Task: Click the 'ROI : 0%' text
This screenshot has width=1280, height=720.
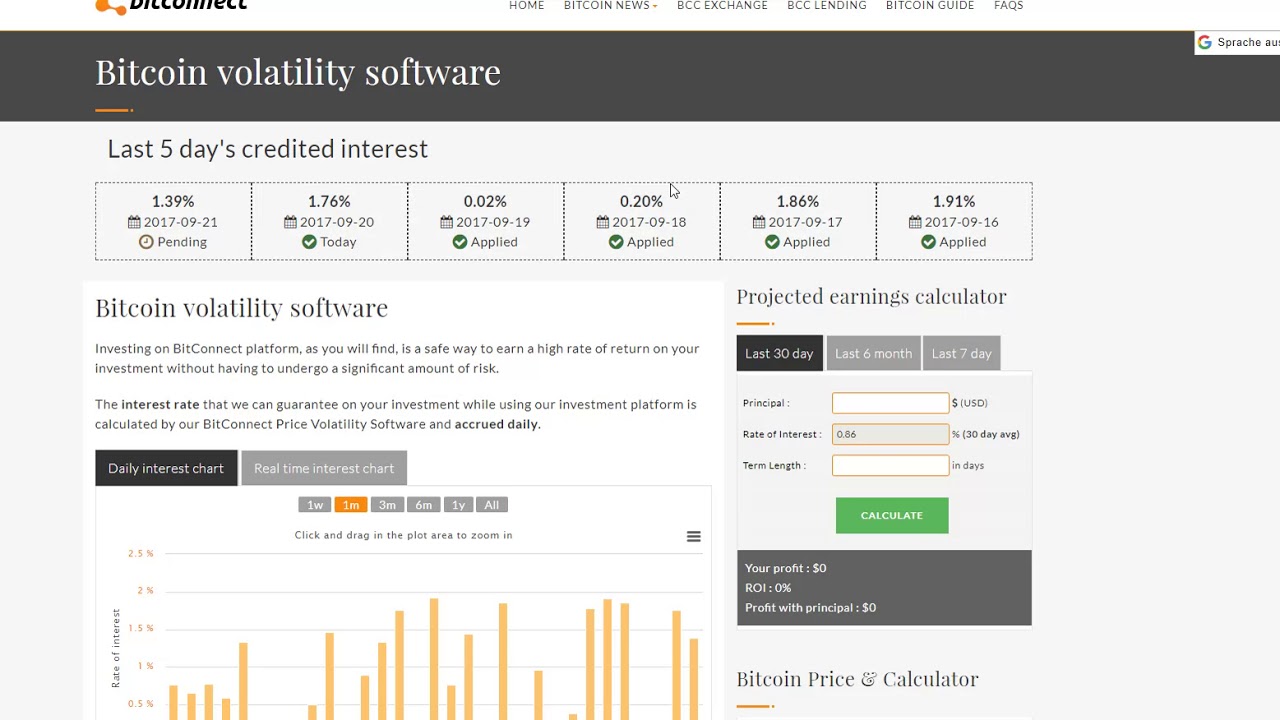Action: pyautogui.click(x=768, y=588)
